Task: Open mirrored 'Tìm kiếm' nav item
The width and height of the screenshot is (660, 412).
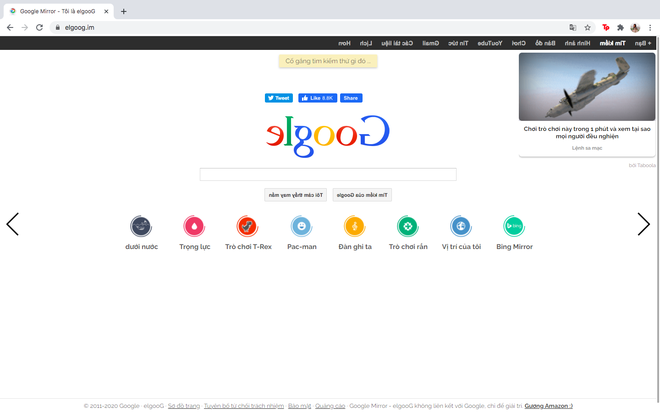Action: click(612, 43)
